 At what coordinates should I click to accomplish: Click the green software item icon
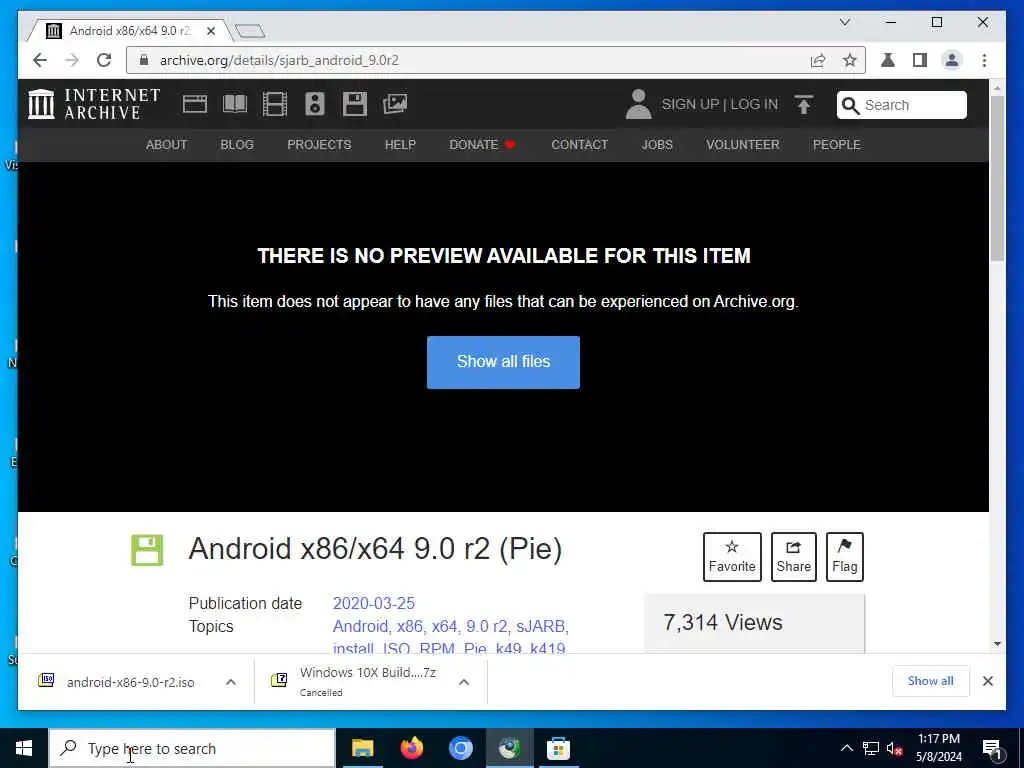pos(147,550)
